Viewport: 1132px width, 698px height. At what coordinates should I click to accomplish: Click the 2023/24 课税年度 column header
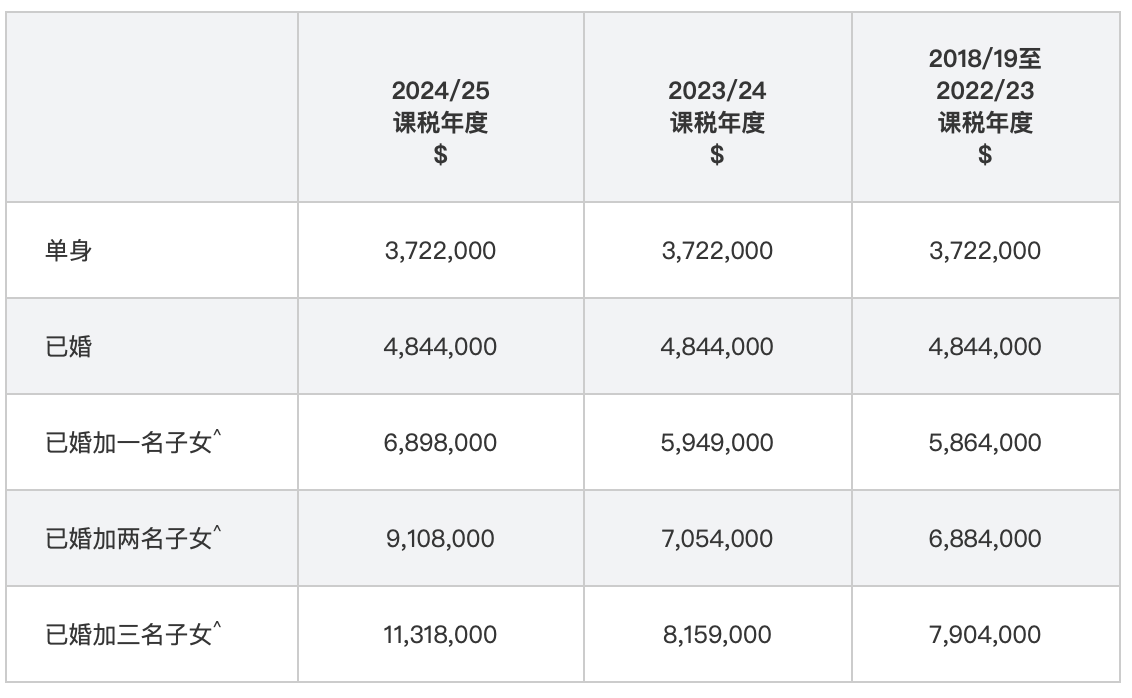click(x=717, y=122)
